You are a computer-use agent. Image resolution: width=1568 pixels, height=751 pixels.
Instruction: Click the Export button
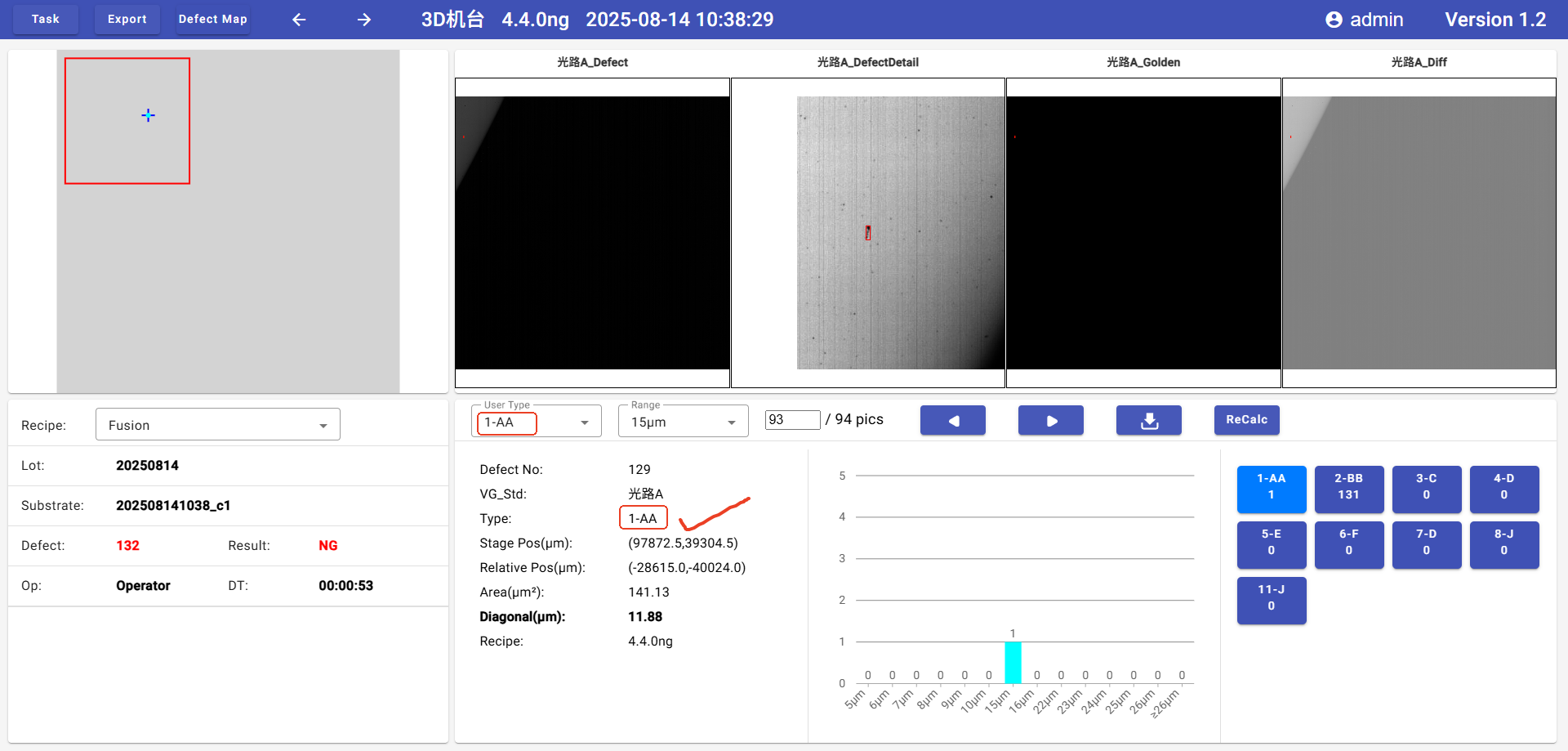pyautogui.click(x=127, y=19)
